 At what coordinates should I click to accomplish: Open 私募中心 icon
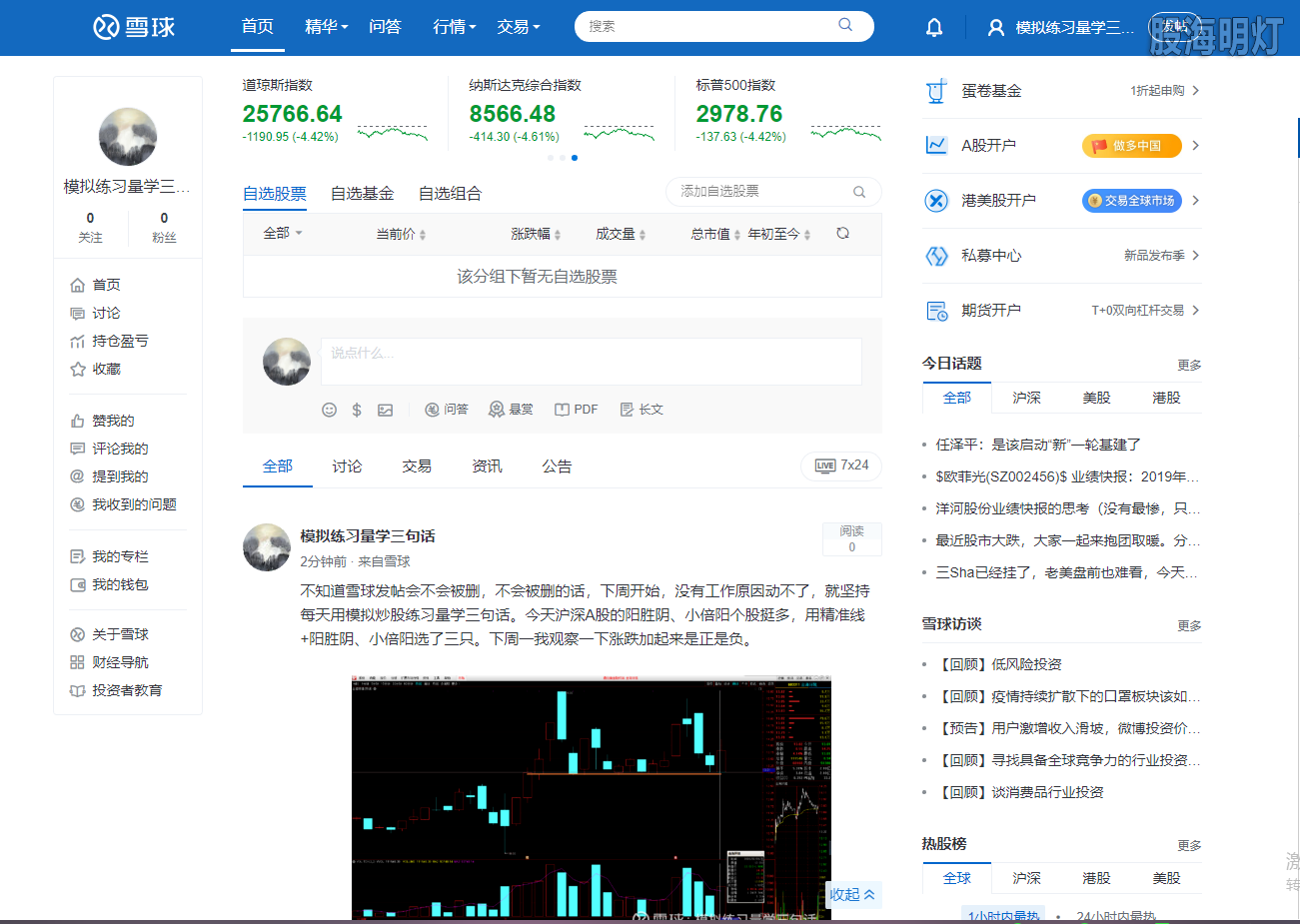click(936, 256)
